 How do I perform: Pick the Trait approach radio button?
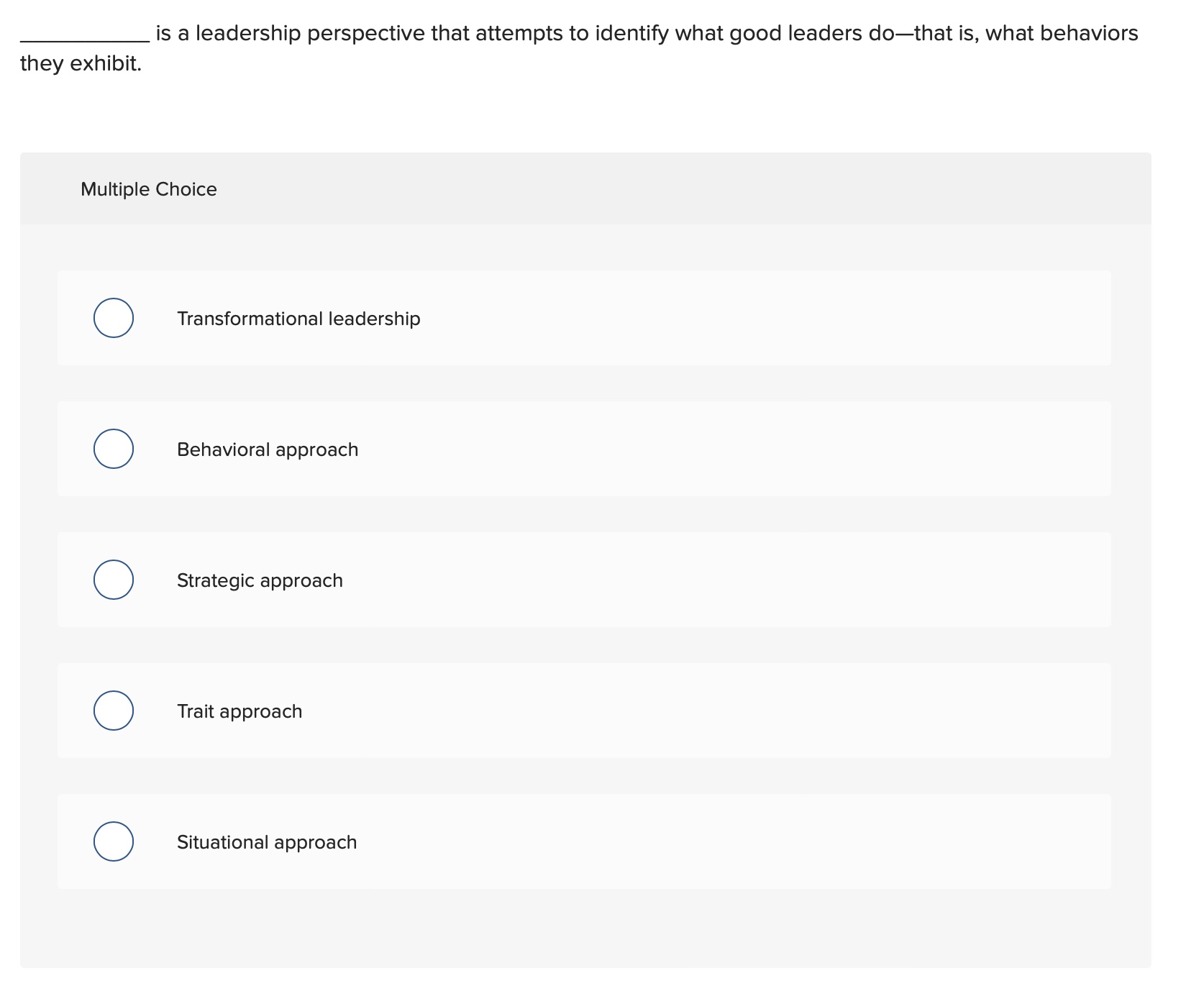coord(114,711)
